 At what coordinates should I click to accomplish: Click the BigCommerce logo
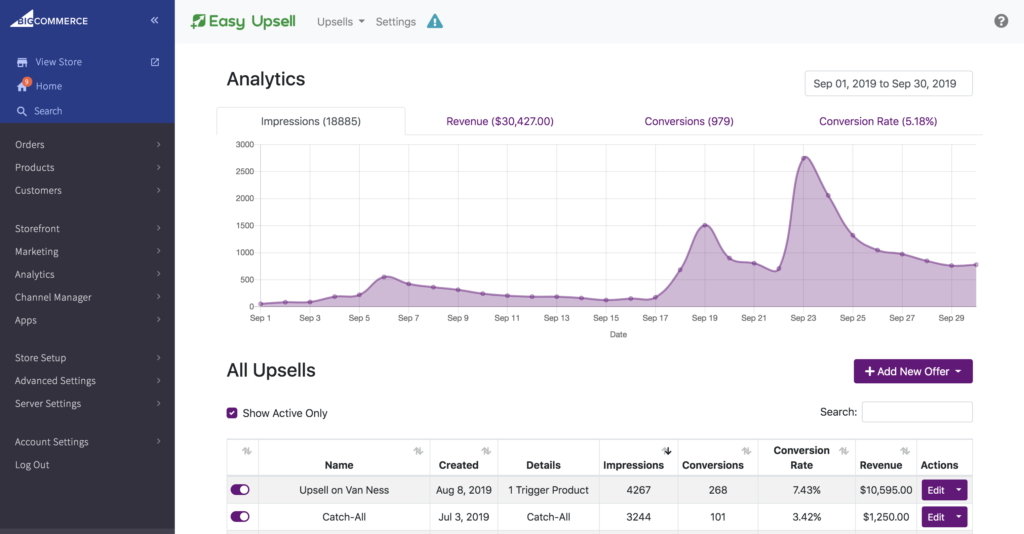tap(49, 19)
